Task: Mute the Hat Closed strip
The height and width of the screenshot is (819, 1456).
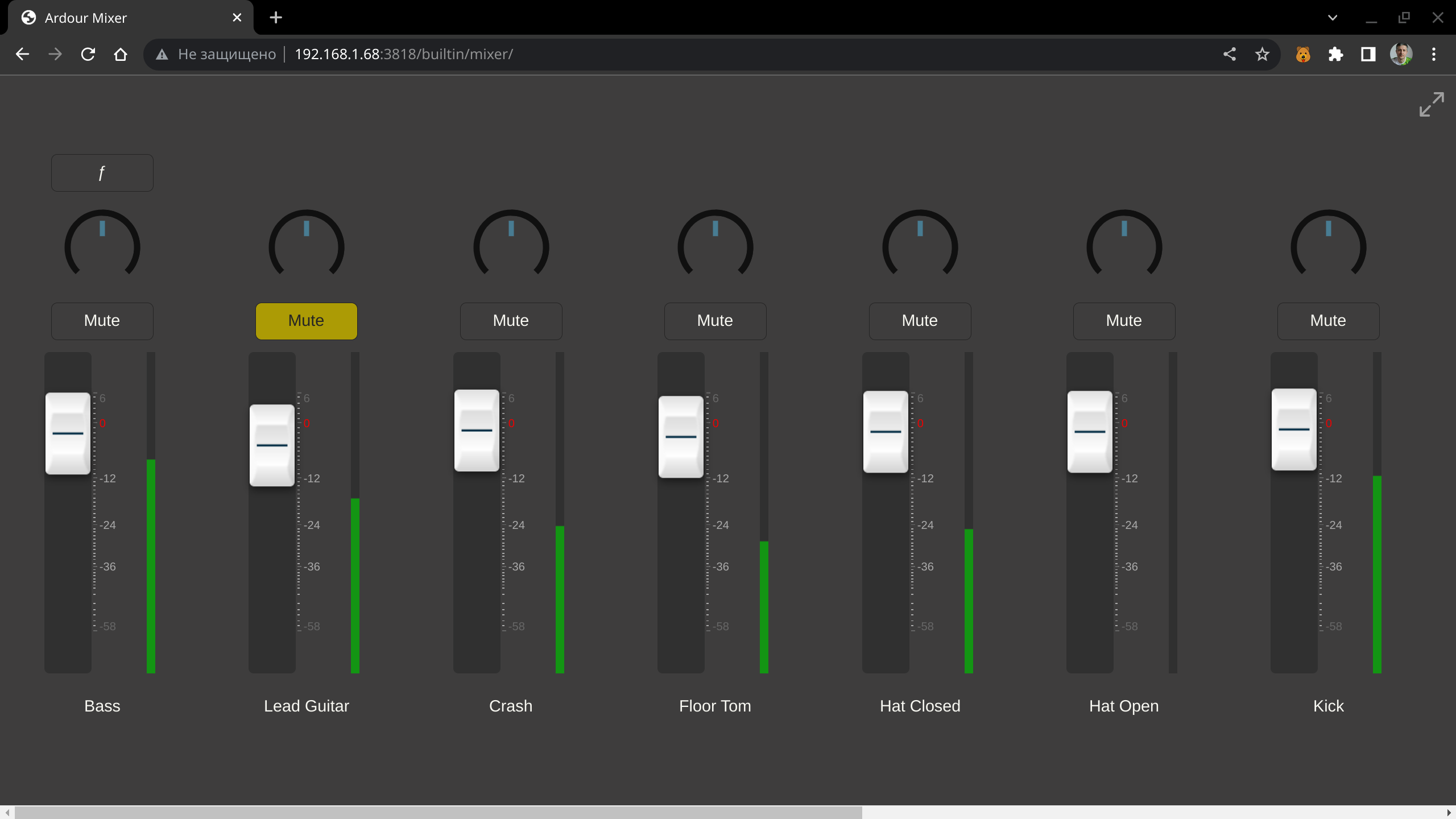Action: [920, 321]
